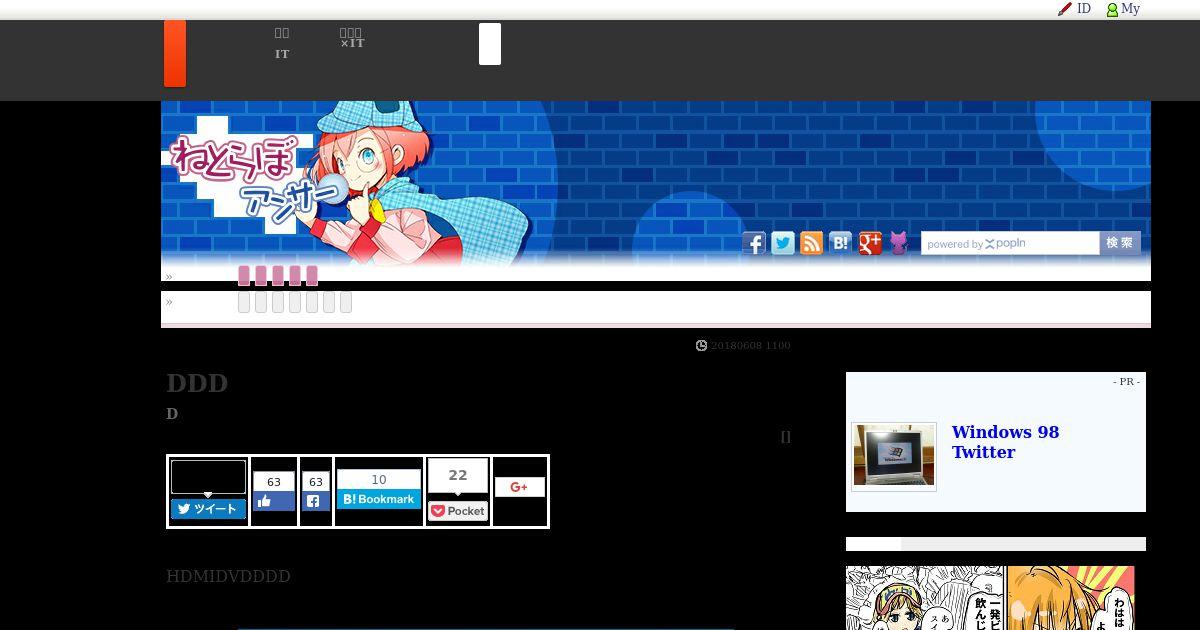Click the Facebook Like thumbs-up button
The height and width of the screenshot is (630, 1200).
click(x=274, y=502)
